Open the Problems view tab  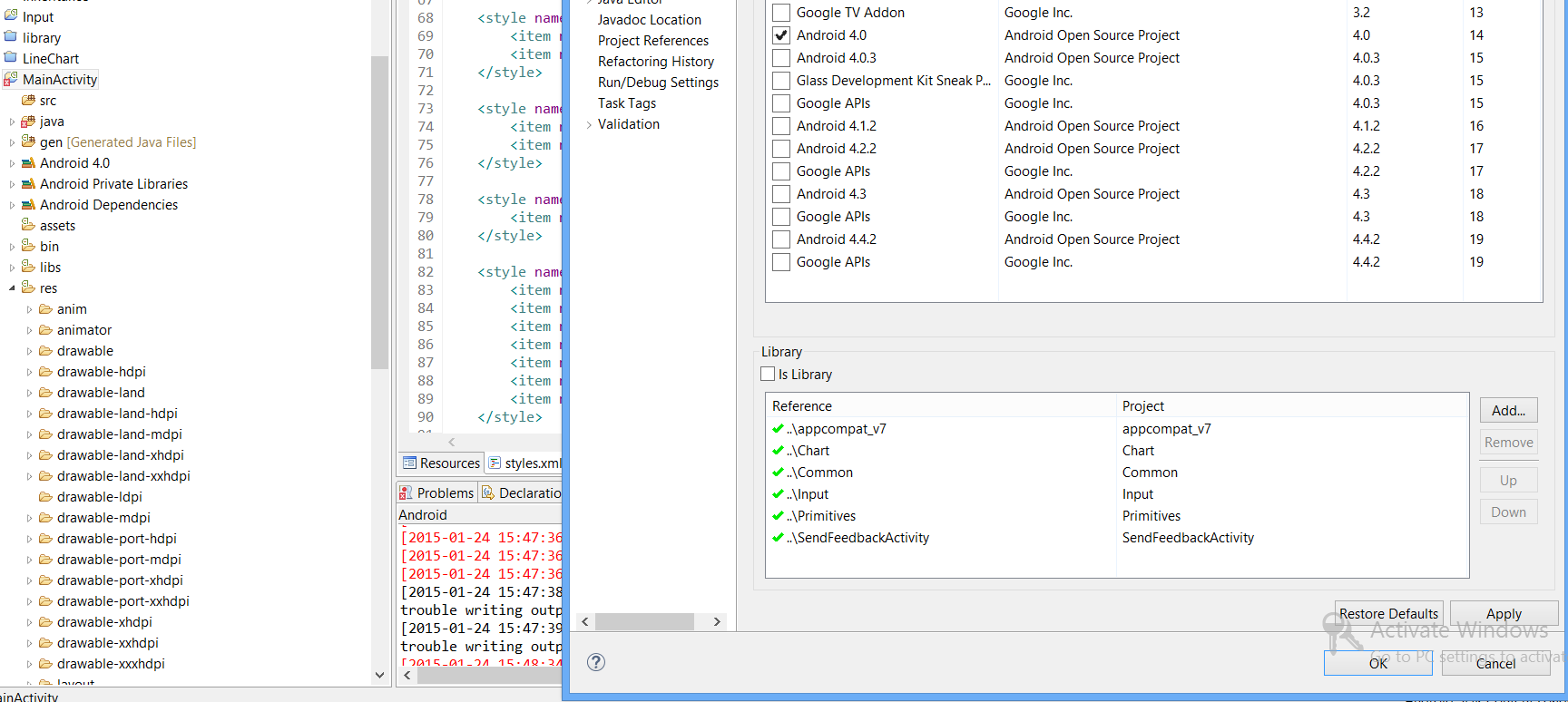437,492
